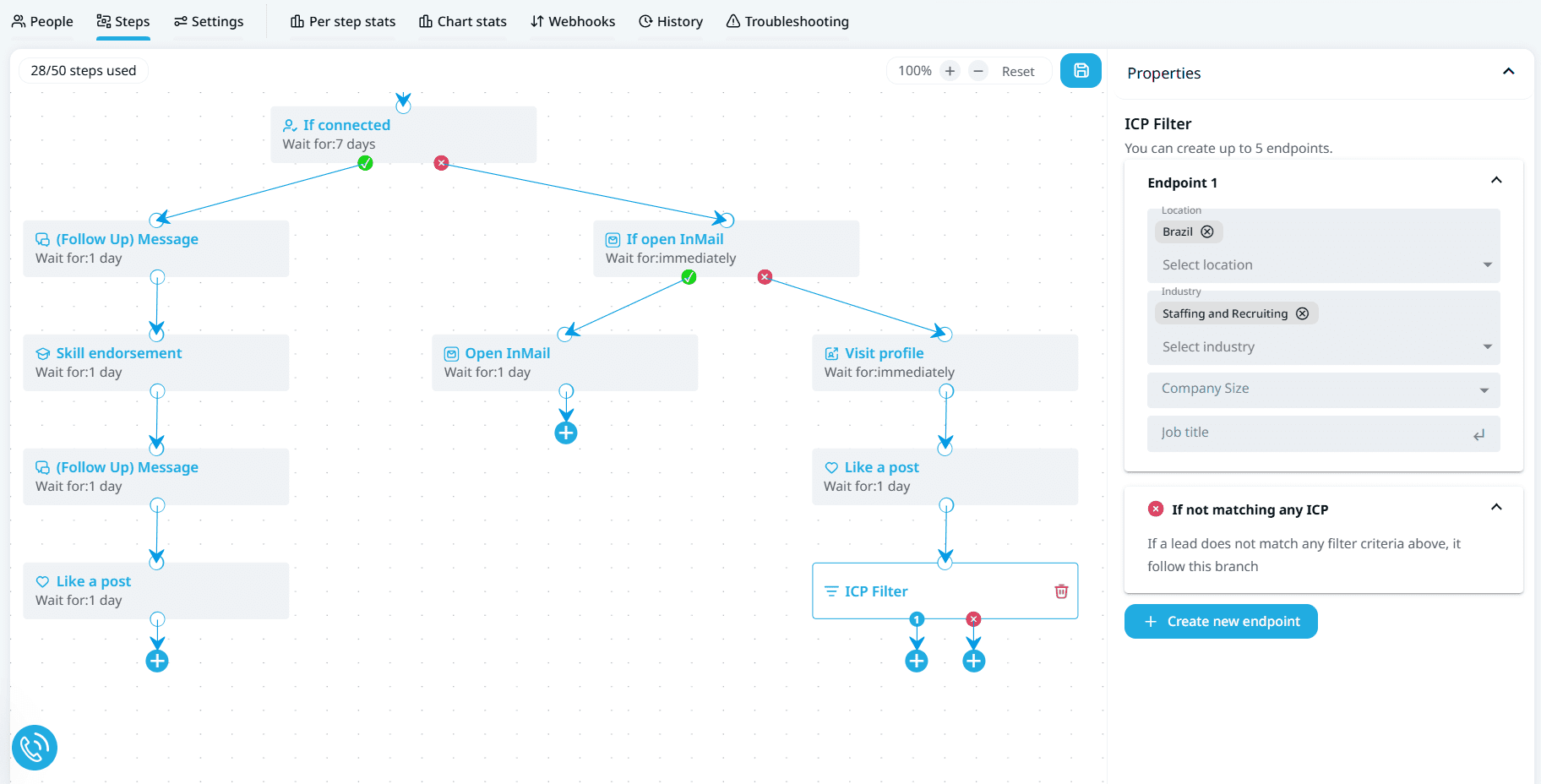Viewport: 1541px width, 784px height.
Task: Click into the Job title field
Action: [1310, 433]
